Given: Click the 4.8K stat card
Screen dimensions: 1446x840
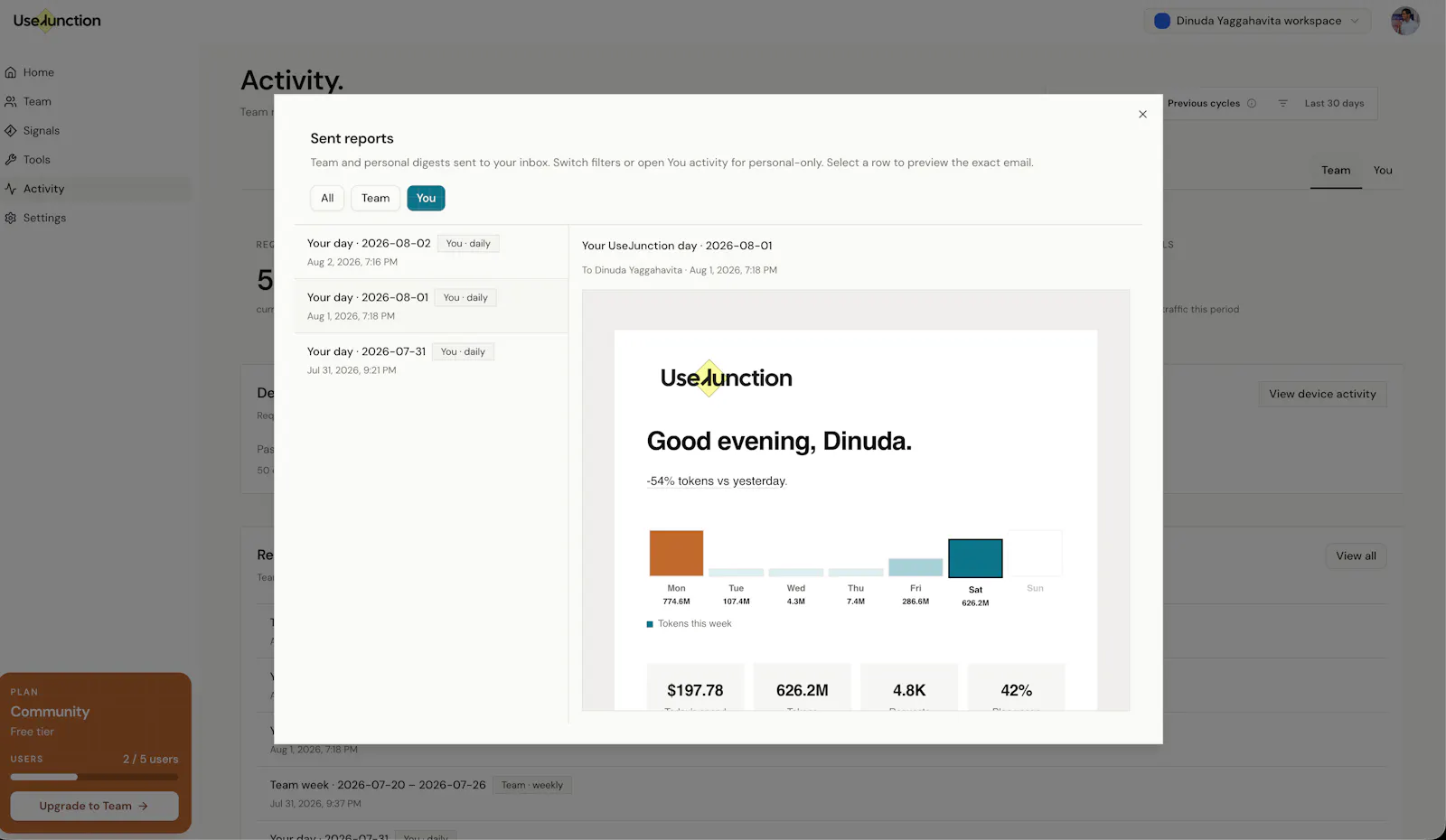Looking at the screenshot, I should (x=909, y=687).
